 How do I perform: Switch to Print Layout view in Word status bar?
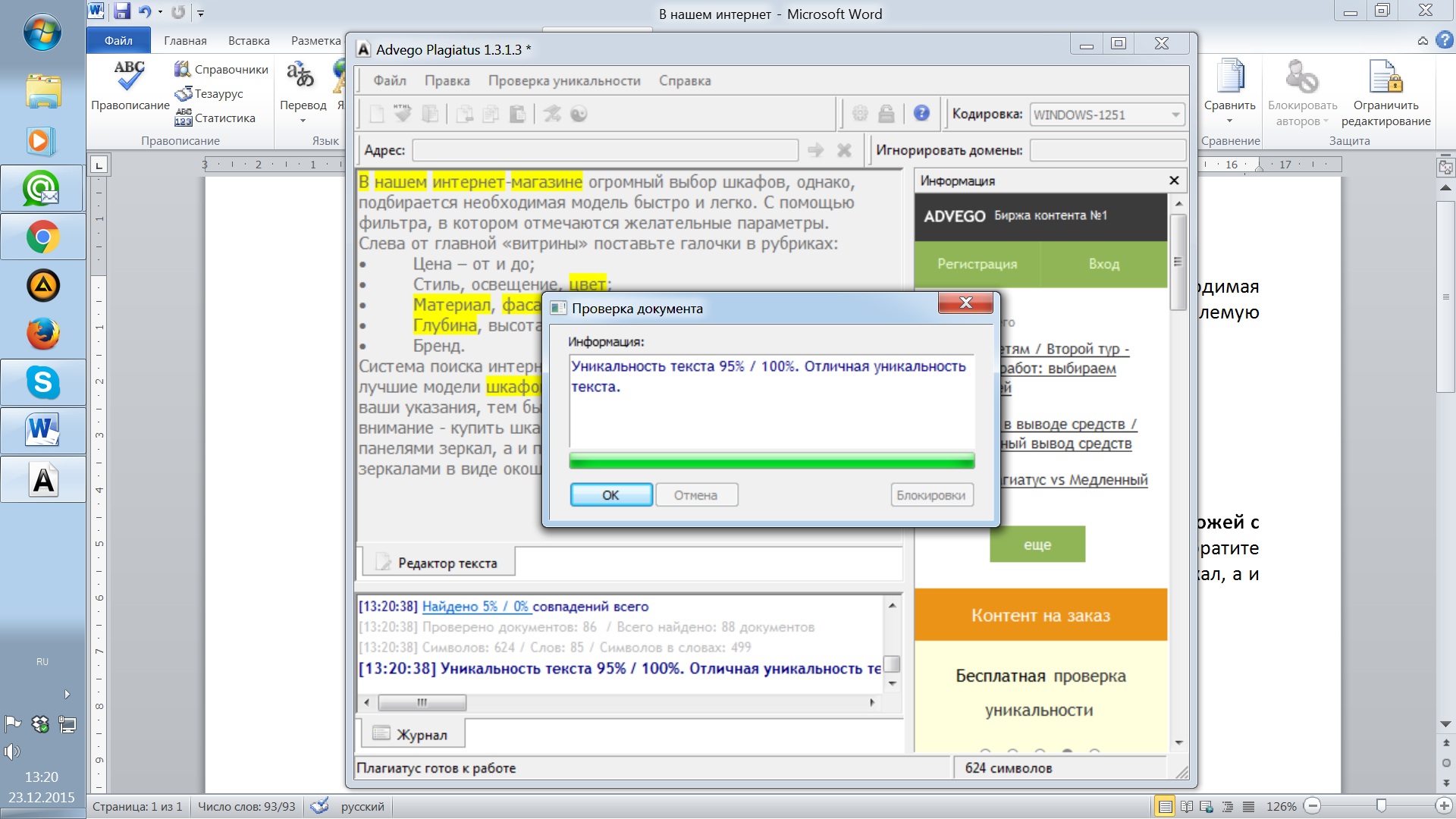tap(1165, 807)
